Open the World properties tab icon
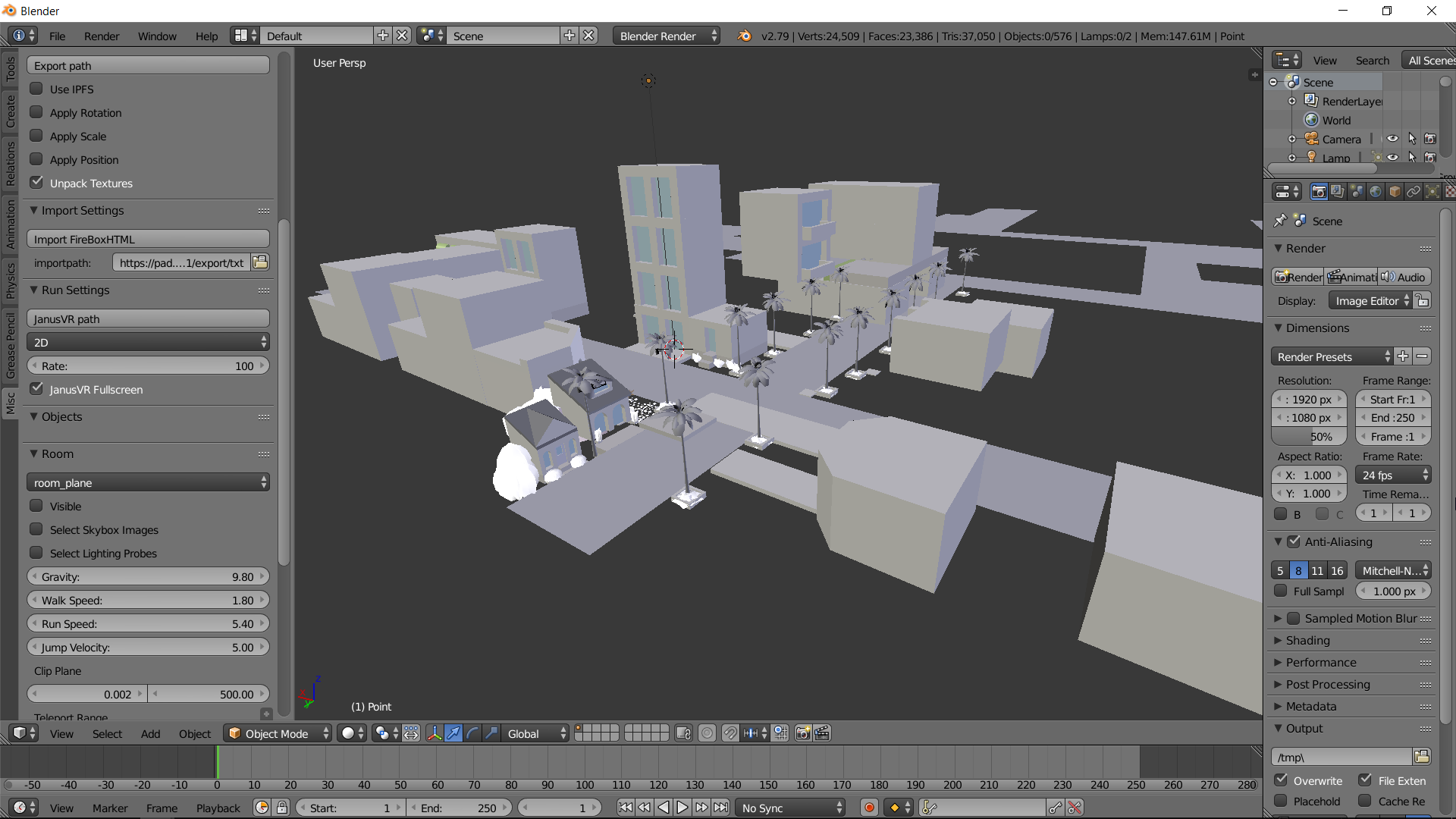The height and width of the screenshot is (819, 1456). [1376, 192]
